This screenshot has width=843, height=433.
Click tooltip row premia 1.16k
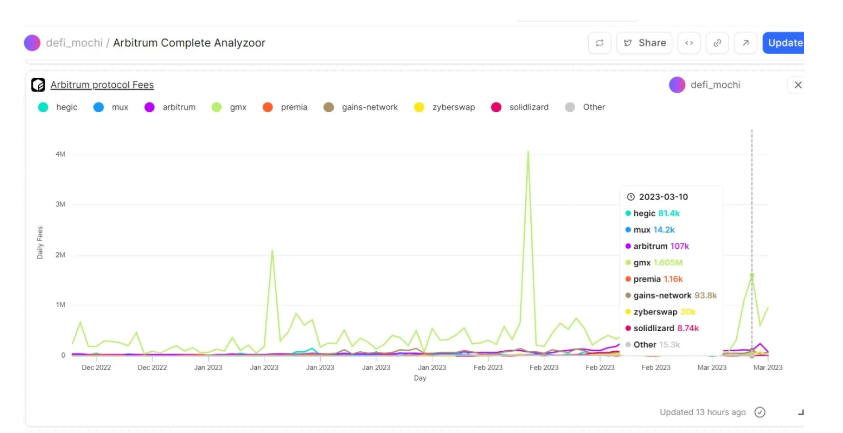click(x=654, y=279)
